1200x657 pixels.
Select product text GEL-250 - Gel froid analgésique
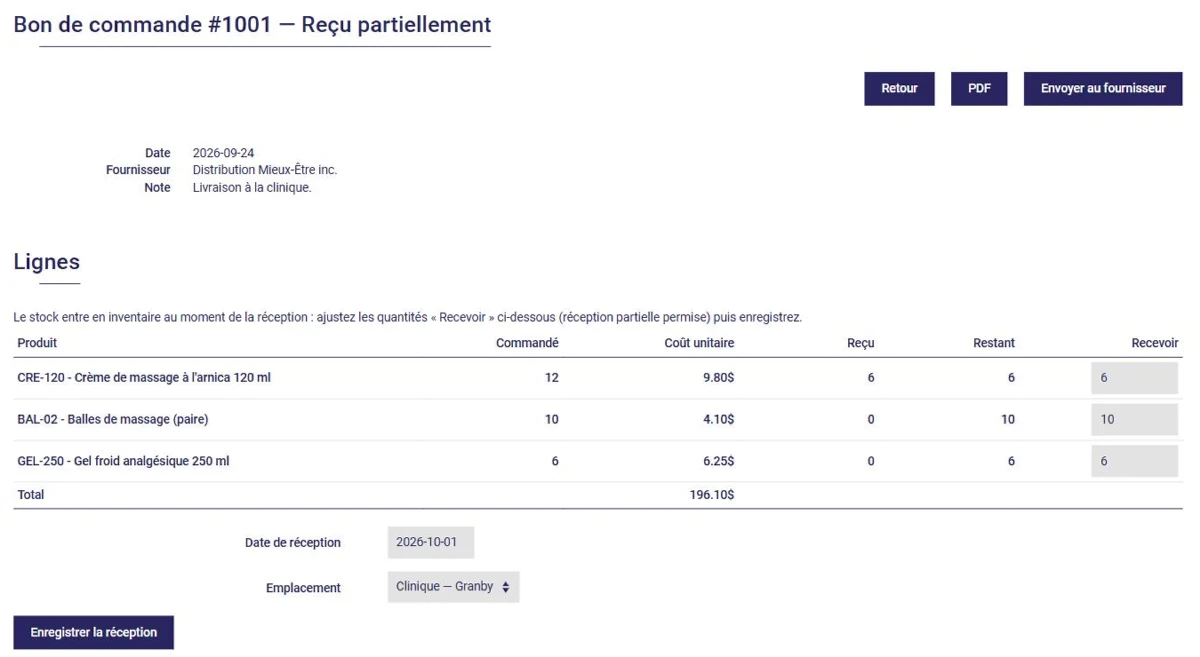point(123,461)
